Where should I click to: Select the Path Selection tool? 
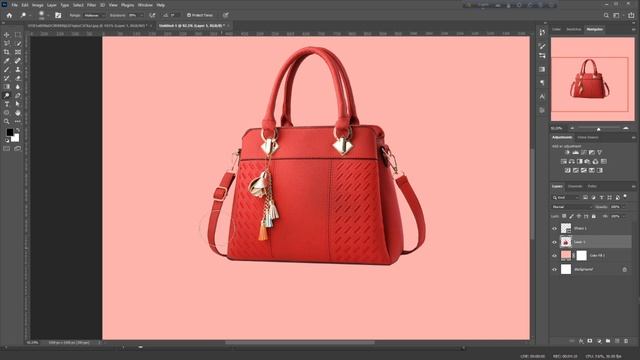coord(18,104)
